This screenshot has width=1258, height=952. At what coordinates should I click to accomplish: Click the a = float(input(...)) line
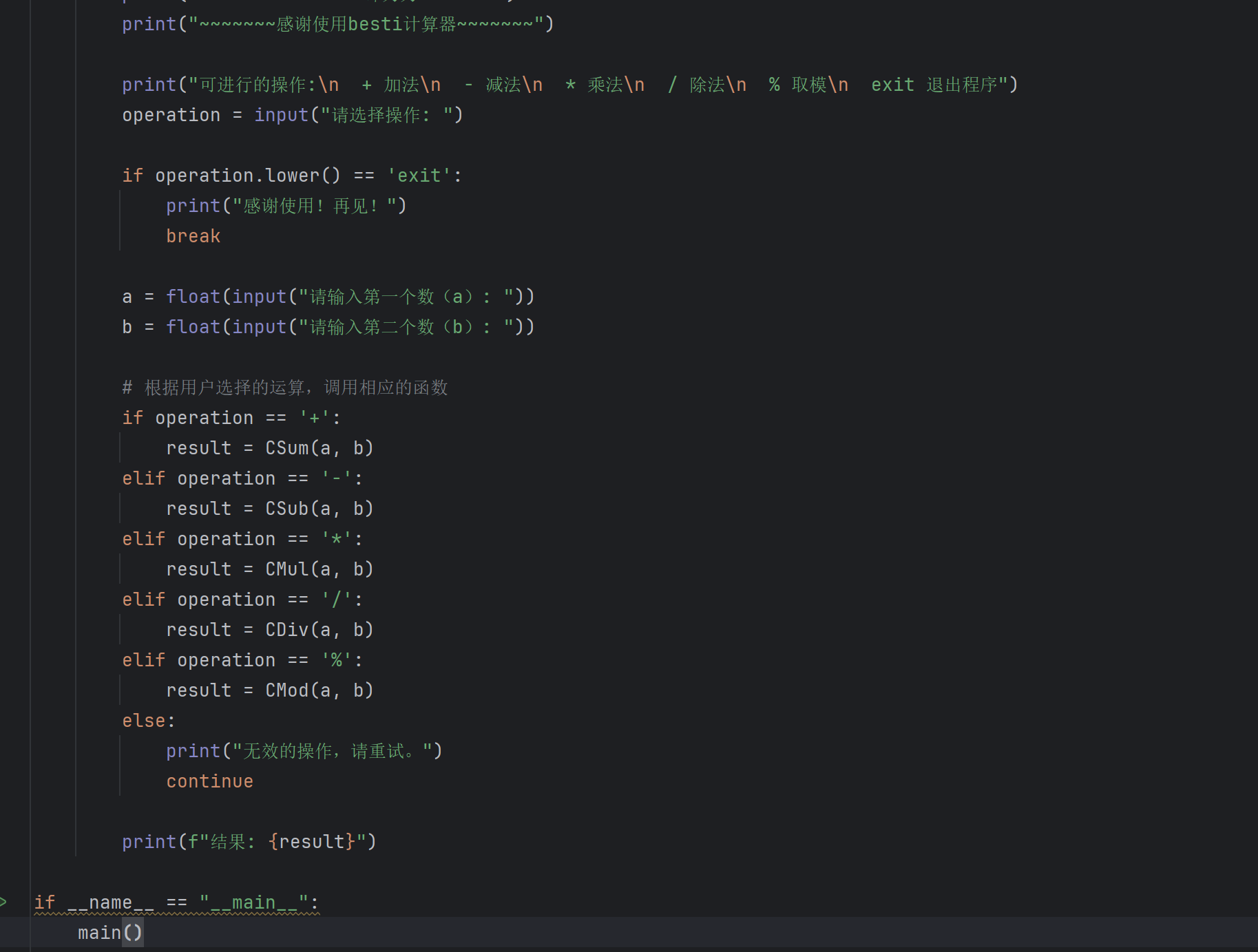328,297
